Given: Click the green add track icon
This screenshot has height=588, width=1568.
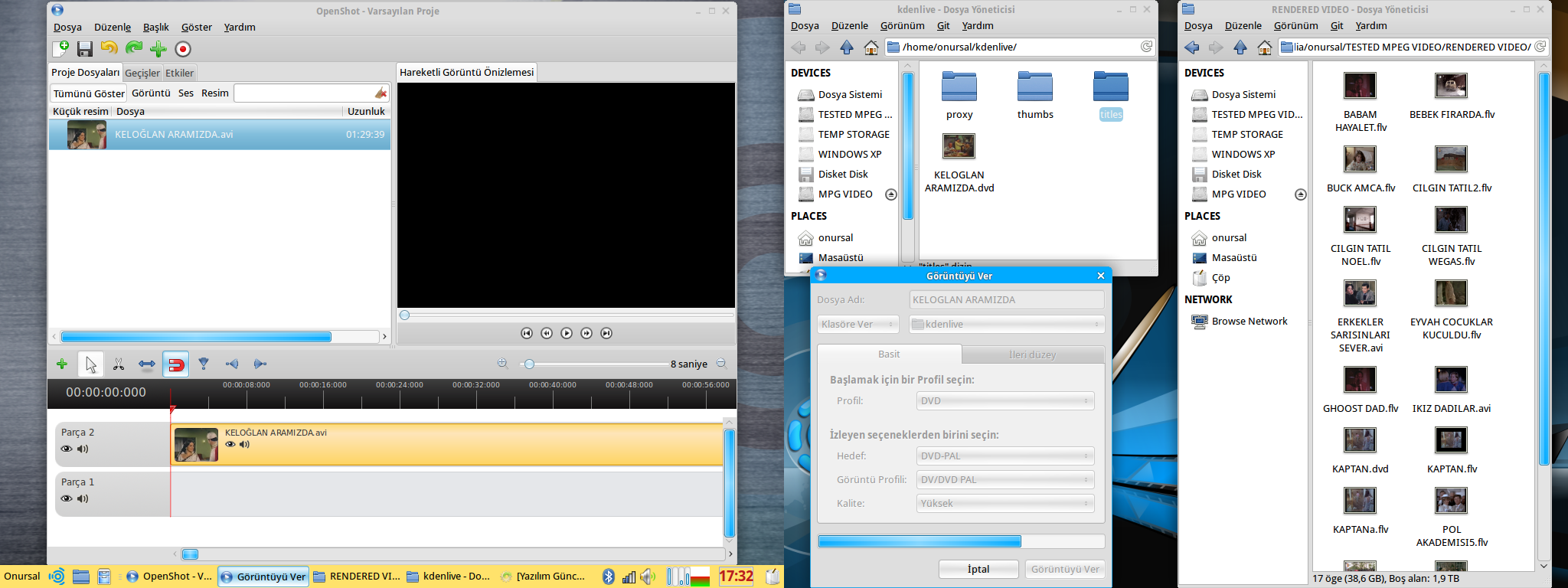Looking at the screenshot, I should tap(62, 364).
